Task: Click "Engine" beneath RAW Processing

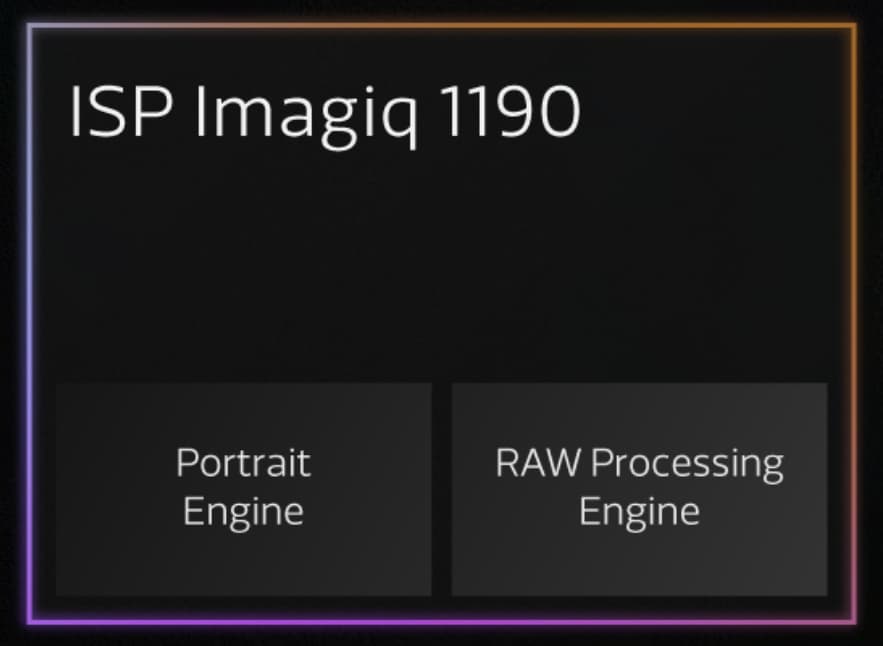Action: (x=639, y=513)
